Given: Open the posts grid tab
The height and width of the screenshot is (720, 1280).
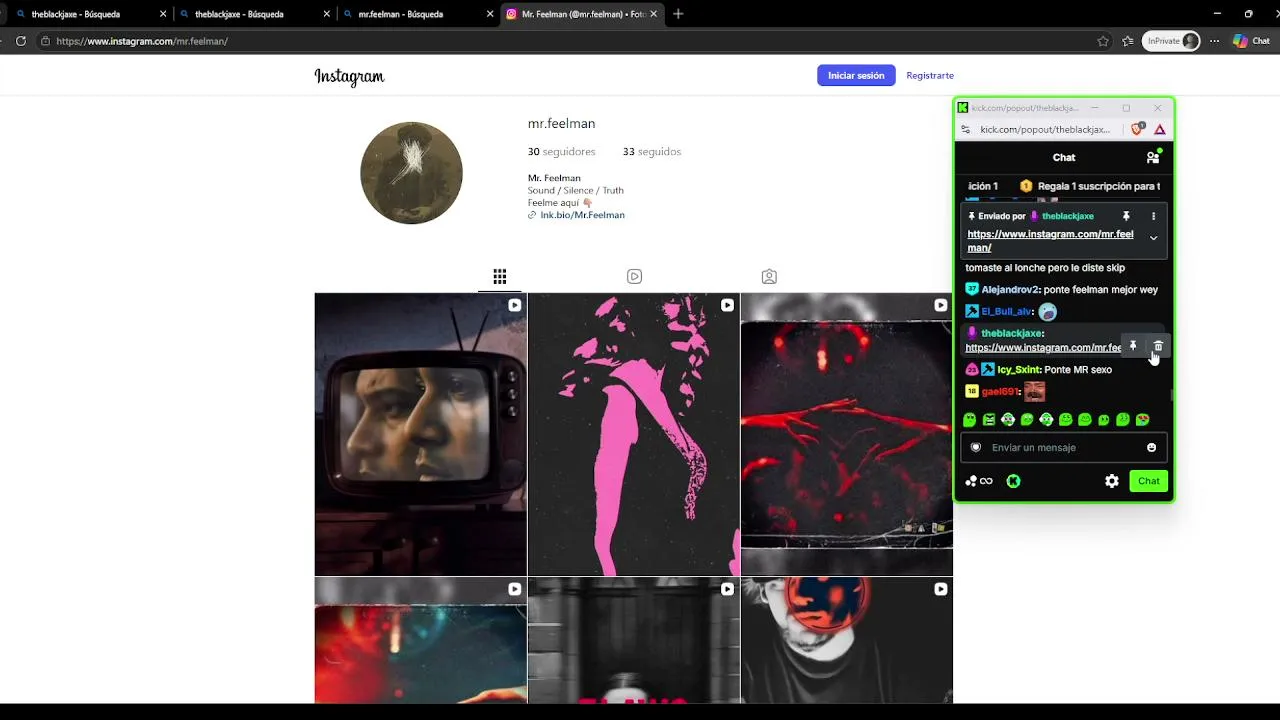Looking at the screenshot, I should (500, 276).
